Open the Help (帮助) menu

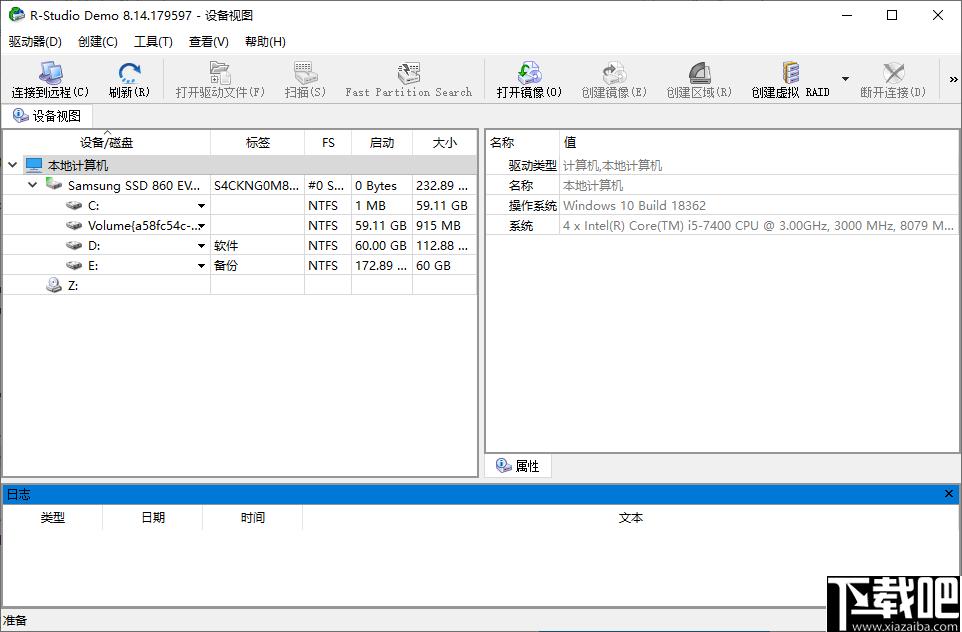pos(265,42)
